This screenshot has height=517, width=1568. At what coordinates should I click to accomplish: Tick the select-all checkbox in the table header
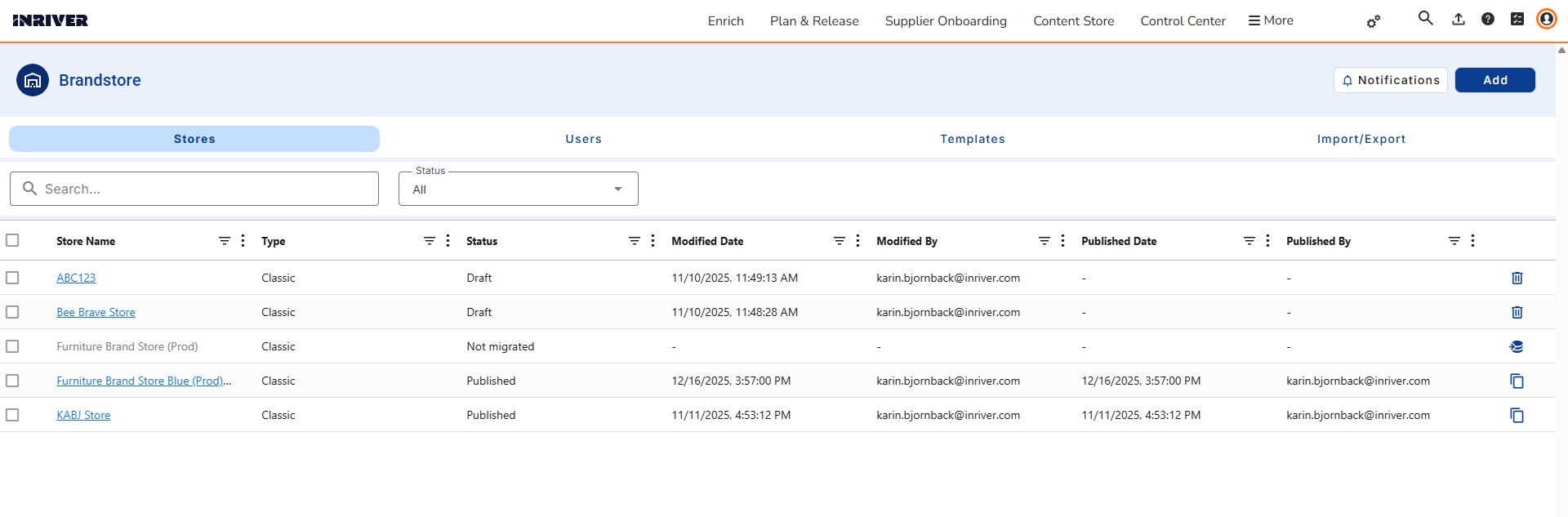coord(12,240)
